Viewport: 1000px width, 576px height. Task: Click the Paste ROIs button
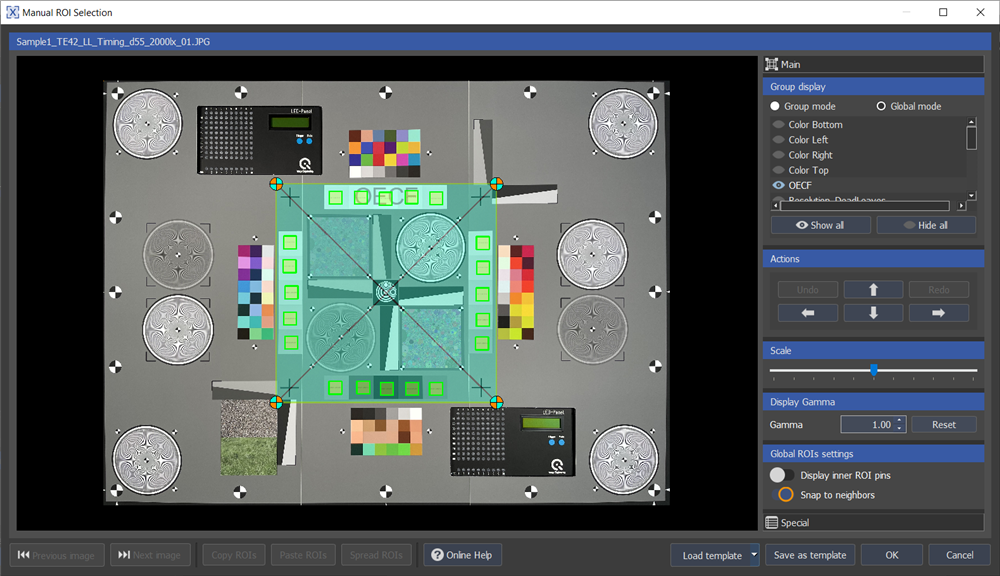click(x=303, y=555)
